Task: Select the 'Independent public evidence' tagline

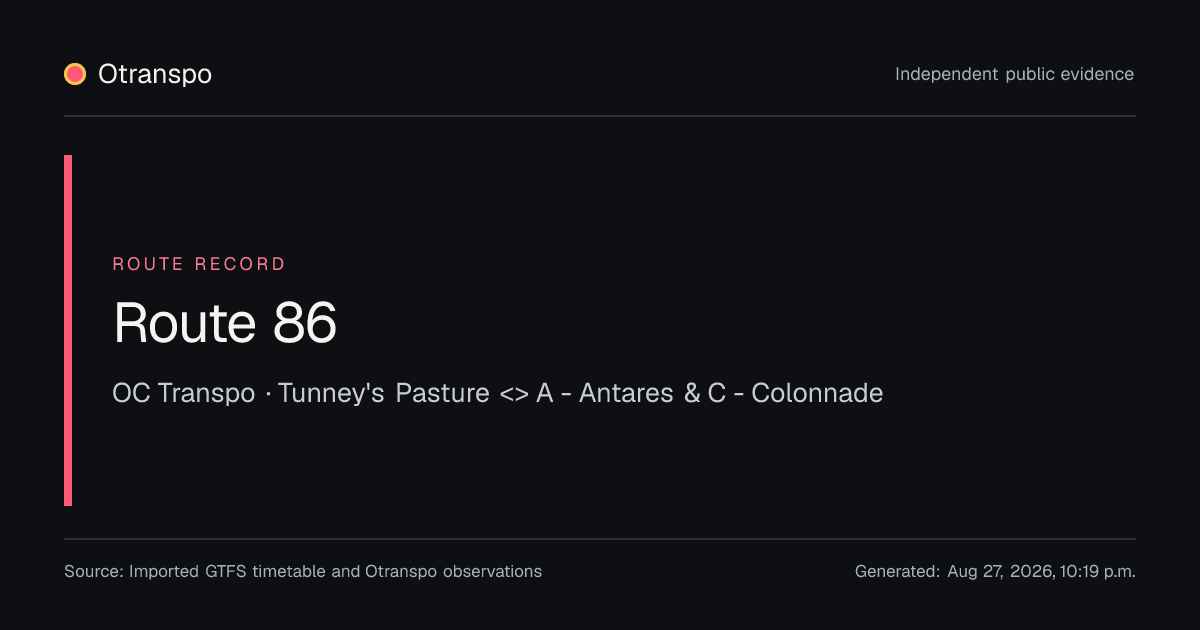Action: click(1014, 74)
